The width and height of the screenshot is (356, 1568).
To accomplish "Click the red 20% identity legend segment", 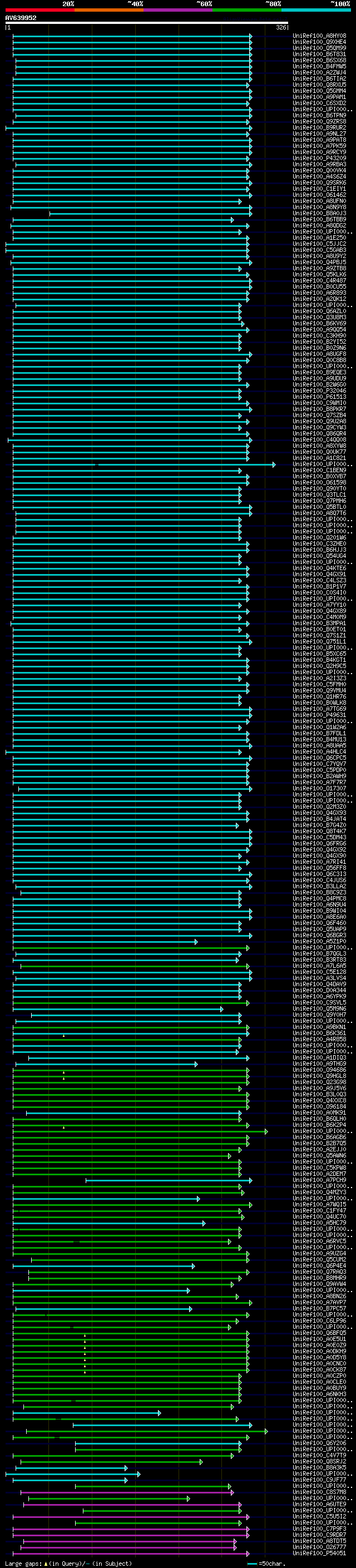I will click(x=39, y=10).
